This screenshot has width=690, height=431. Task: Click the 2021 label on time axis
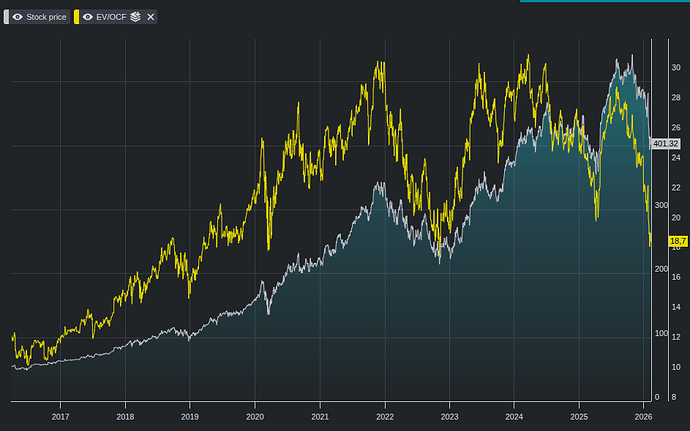320,417
